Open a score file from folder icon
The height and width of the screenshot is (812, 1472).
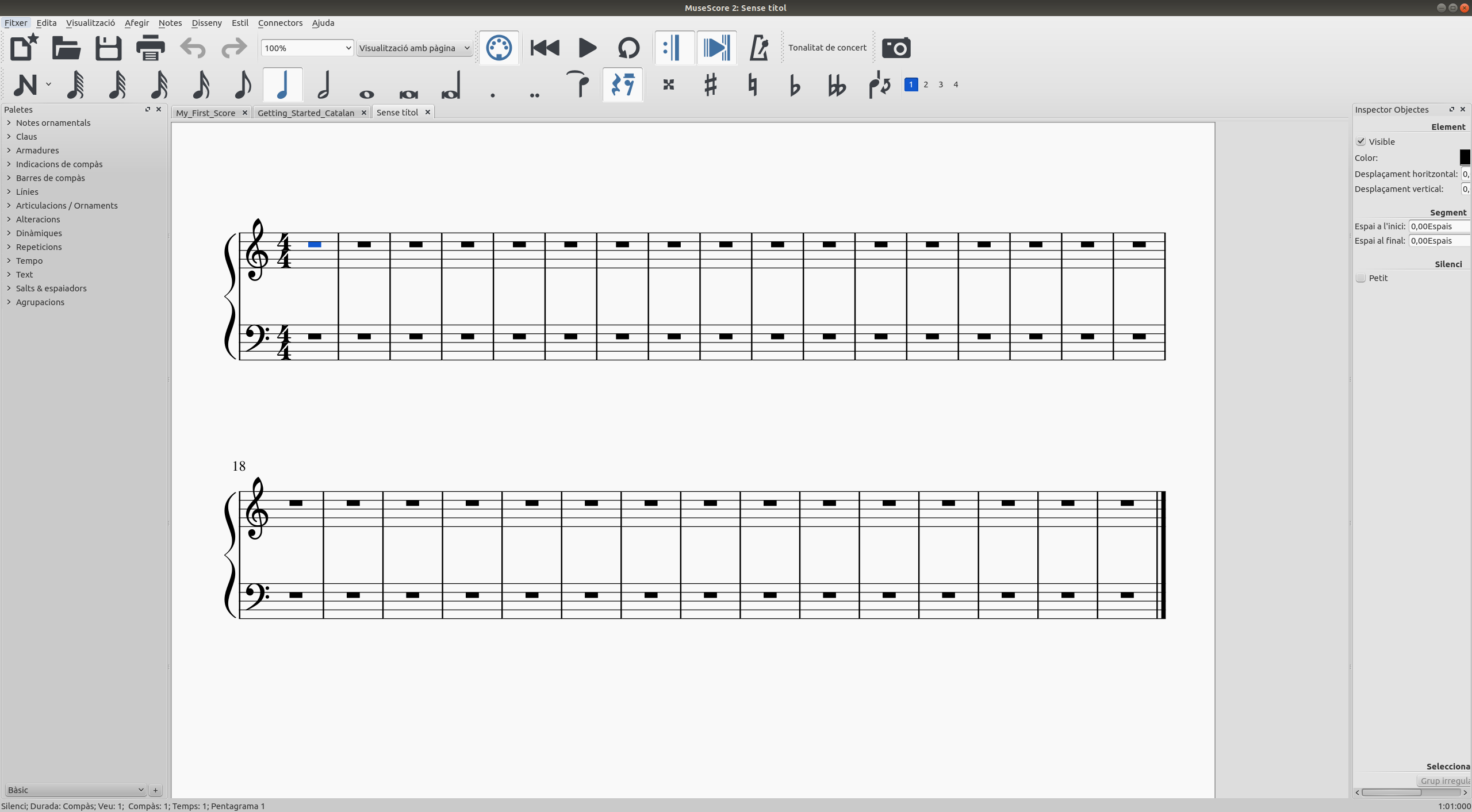(66, 48)
